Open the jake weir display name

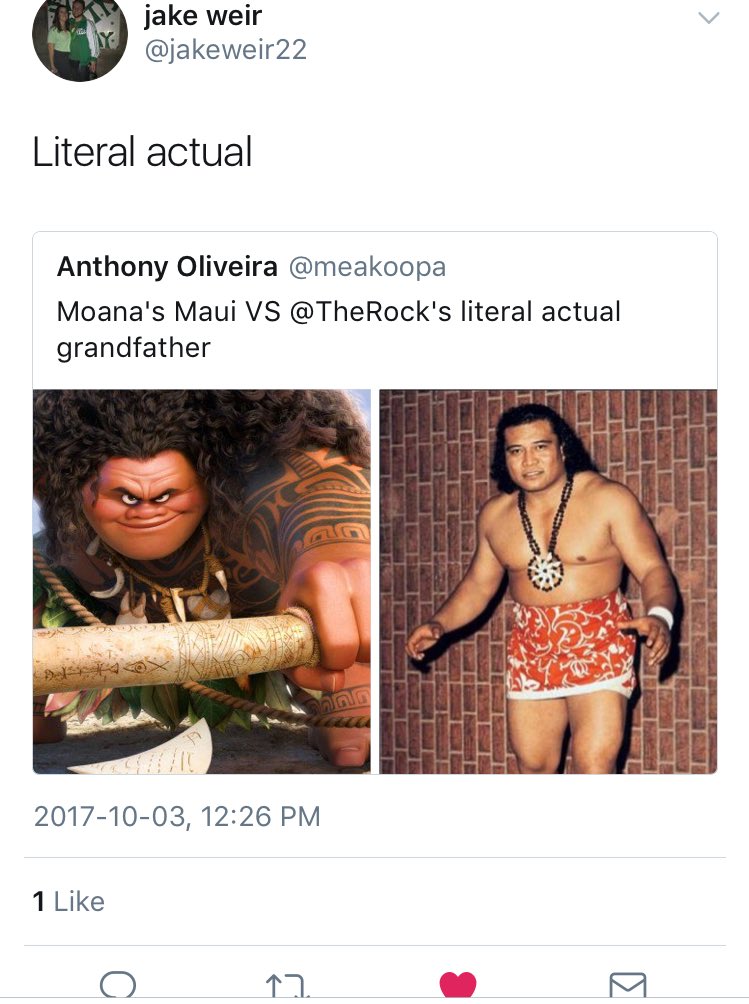click(x=203, y=15)
